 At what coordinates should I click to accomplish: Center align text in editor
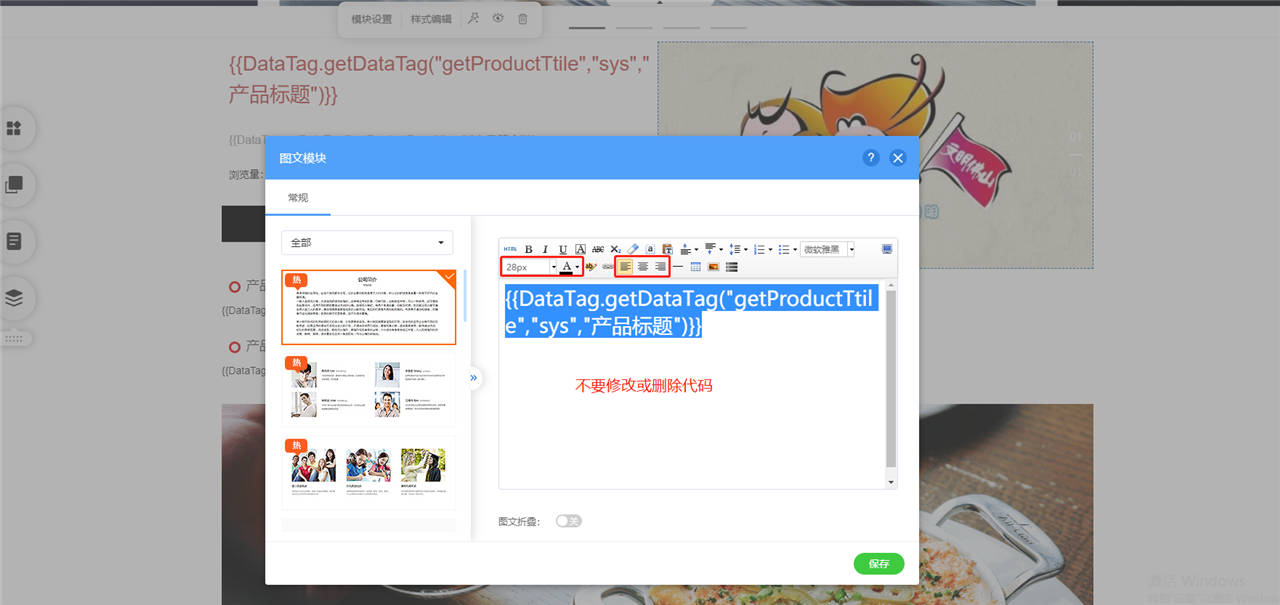tap(643, 267)
